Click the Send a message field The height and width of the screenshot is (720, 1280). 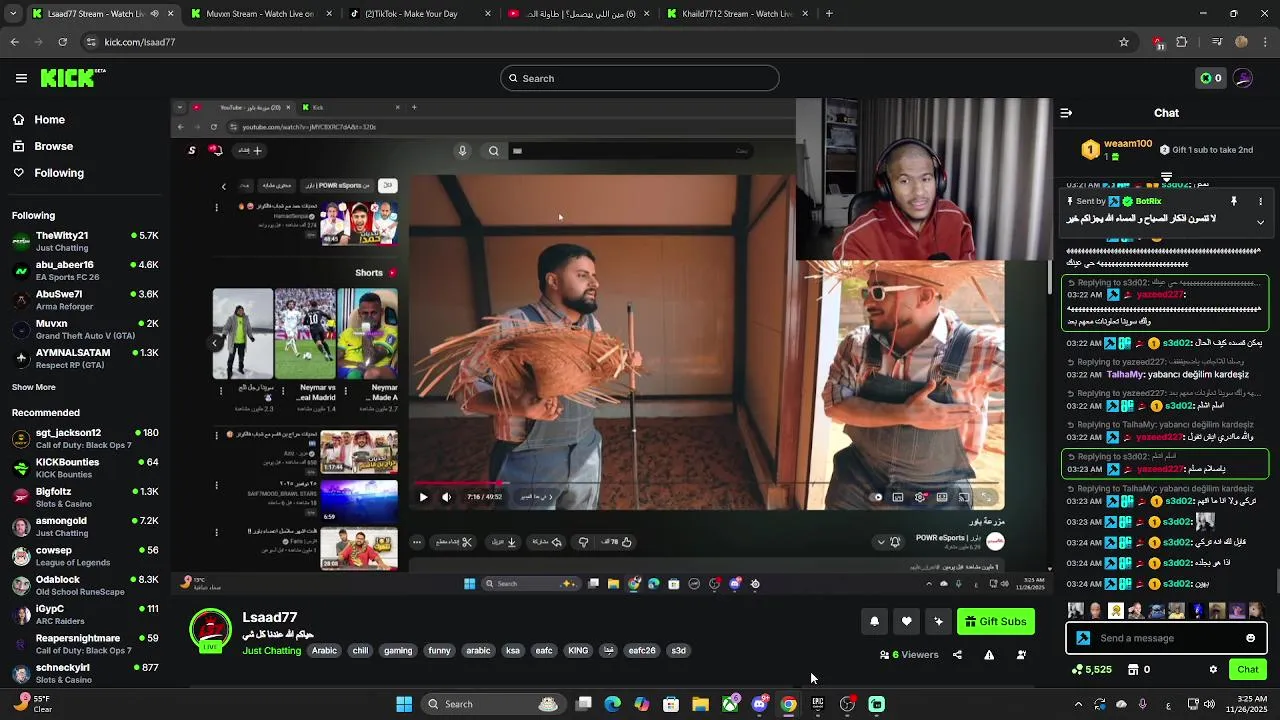(1166, 638)
